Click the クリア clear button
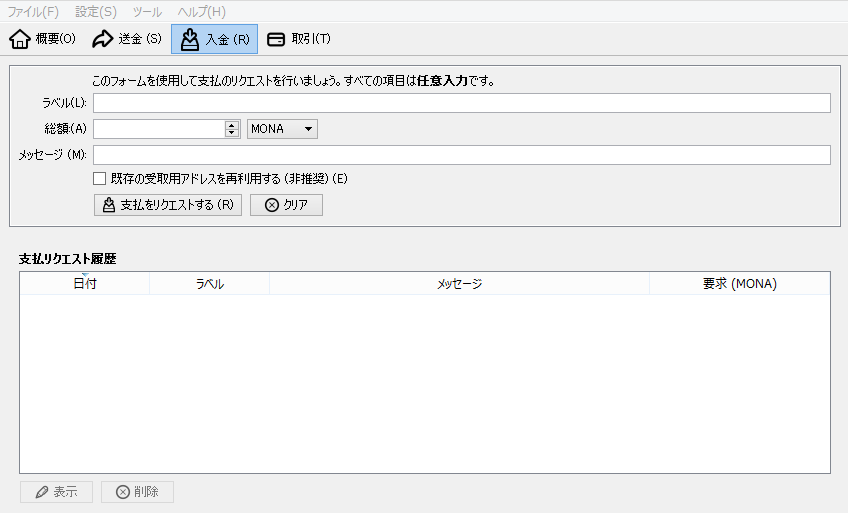848x513 pixels. pos(286,205)
